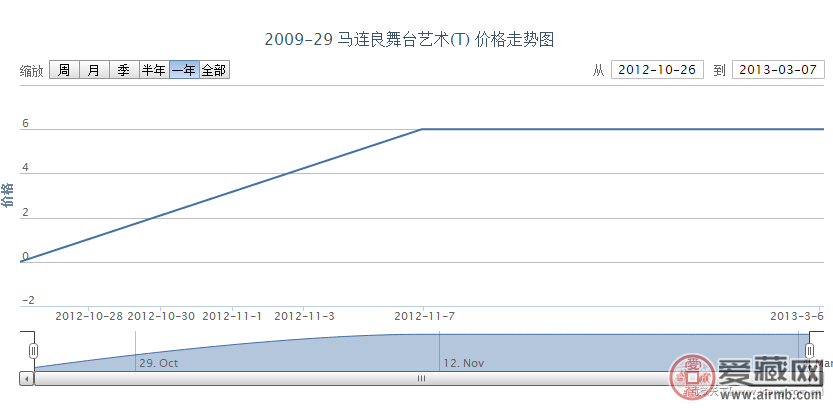
Task: Click the 到 (to) label
Action: coord(719,70)
